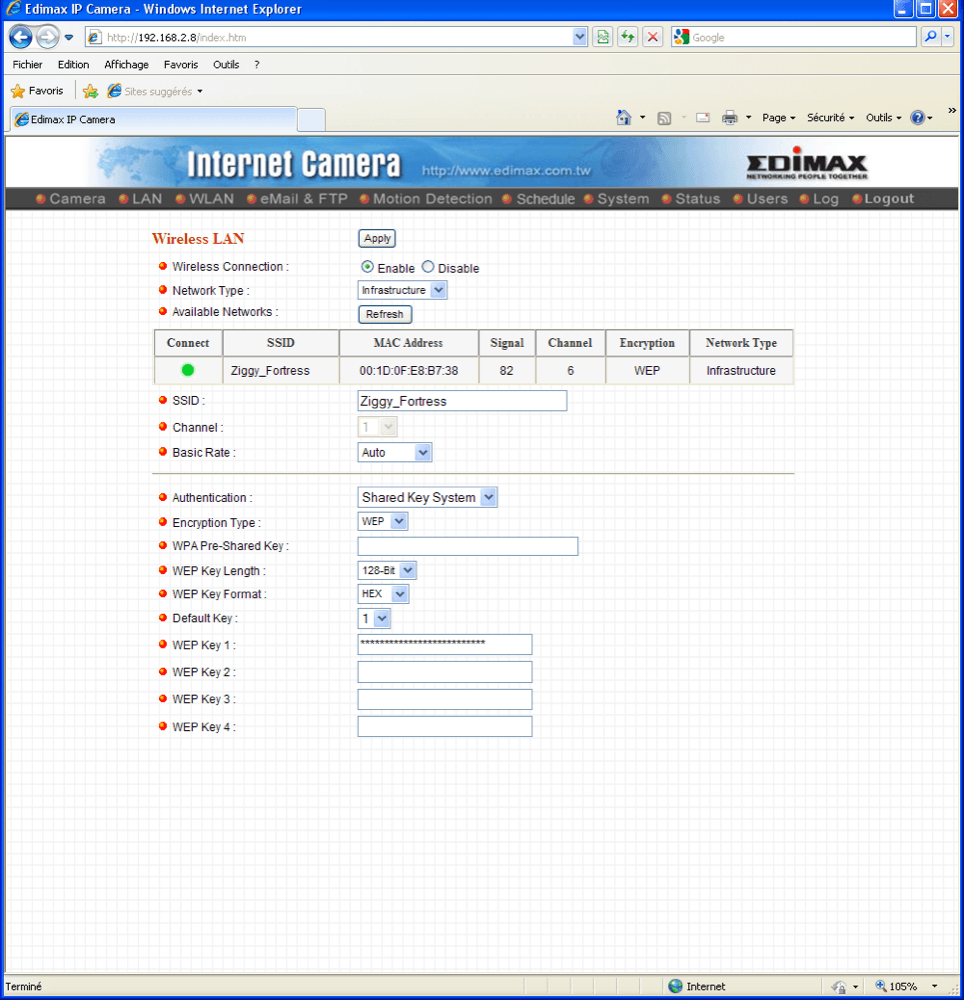964x1000 pixels.
Task: Select Enable for Wireless Connection
Action: [367, 267]
